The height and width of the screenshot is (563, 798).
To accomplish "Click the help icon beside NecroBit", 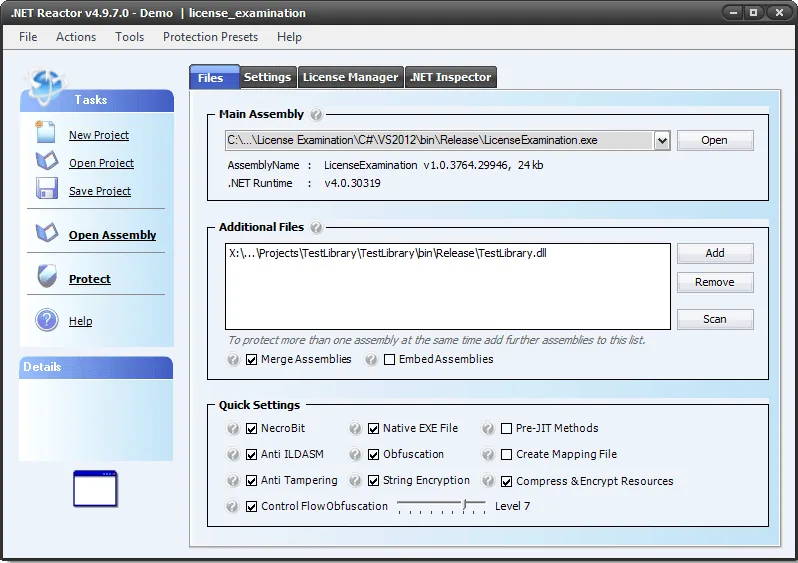I will [233, 429].
